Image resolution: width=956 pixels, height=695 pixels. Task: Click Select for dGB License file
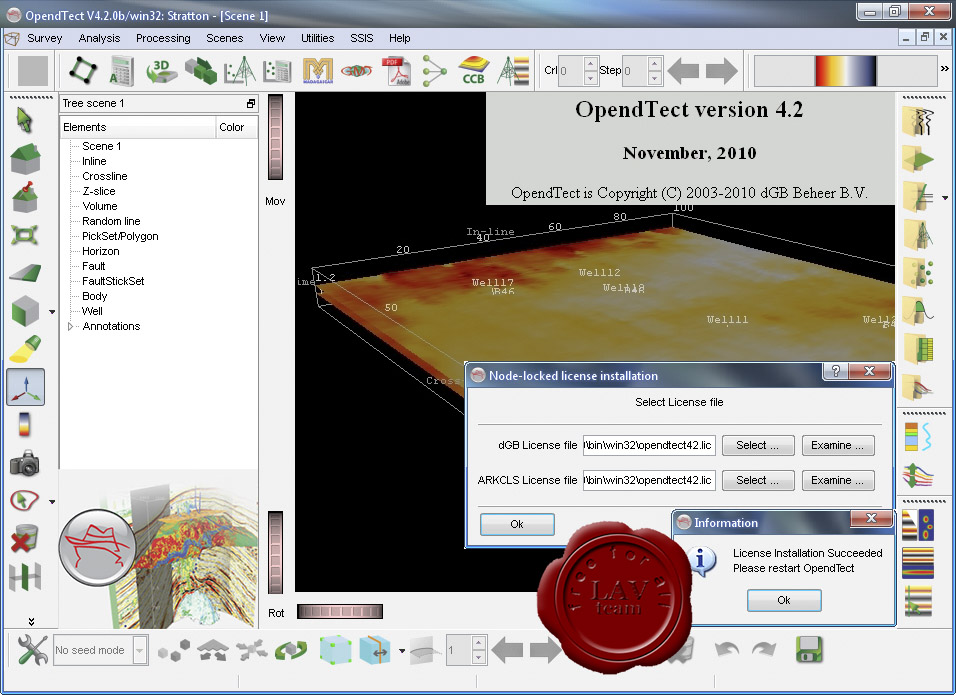tap(758, 445)
